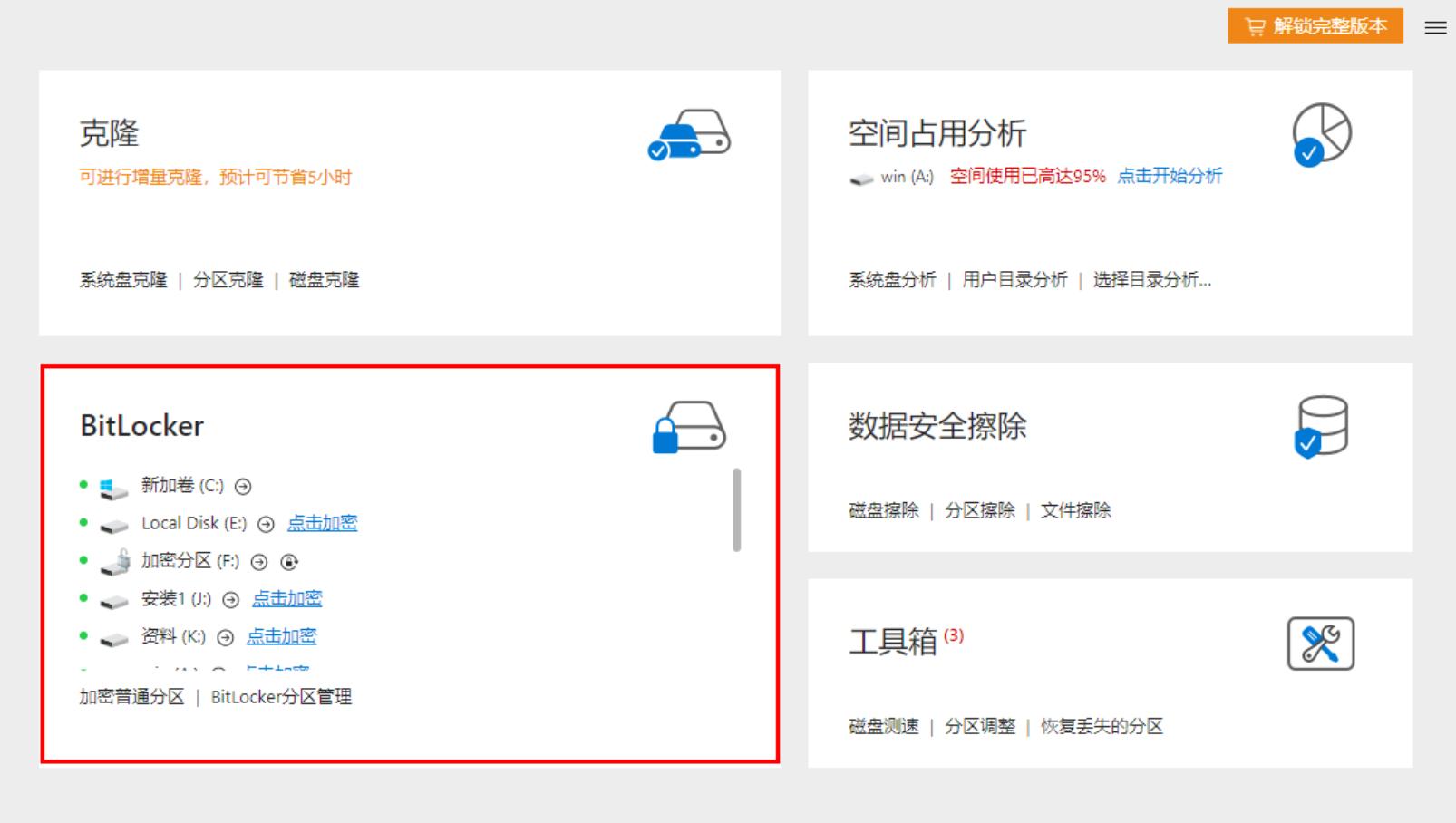The image size is (1456, 823).
Task: Open 选择目录分析 menu option
Action: coord(1152,280)
